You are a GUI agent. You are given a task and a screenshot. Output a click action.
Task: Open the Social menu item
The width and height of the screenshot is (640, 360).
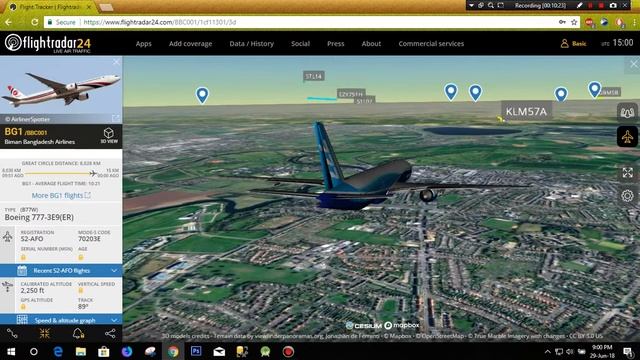coord(300,44)
